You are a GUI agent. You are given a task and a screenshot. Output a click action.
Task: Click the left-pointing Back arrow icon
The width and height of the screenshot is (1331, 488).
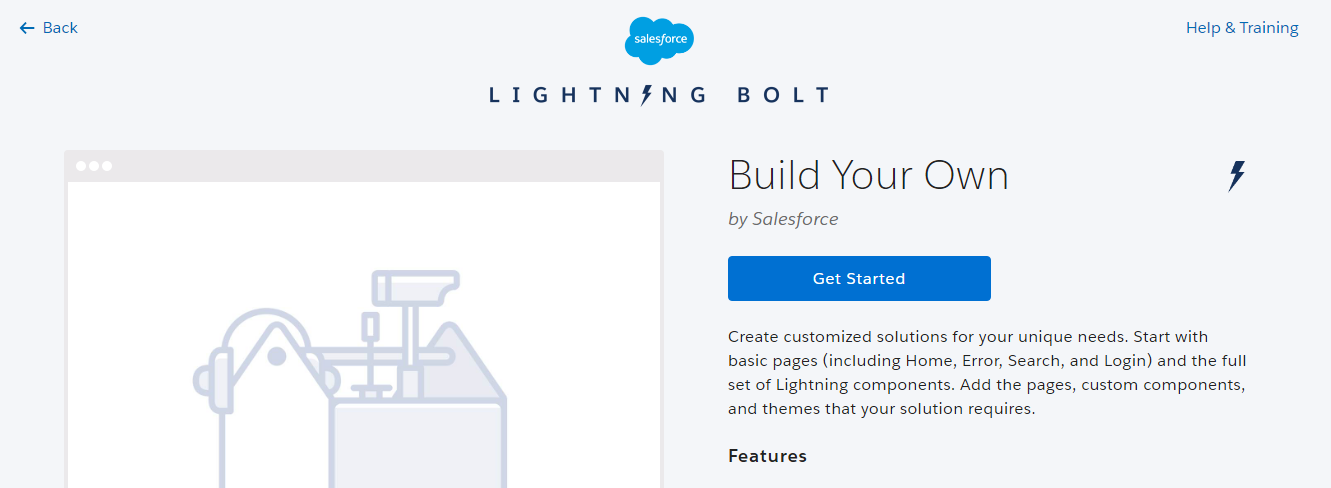[27, 28]
